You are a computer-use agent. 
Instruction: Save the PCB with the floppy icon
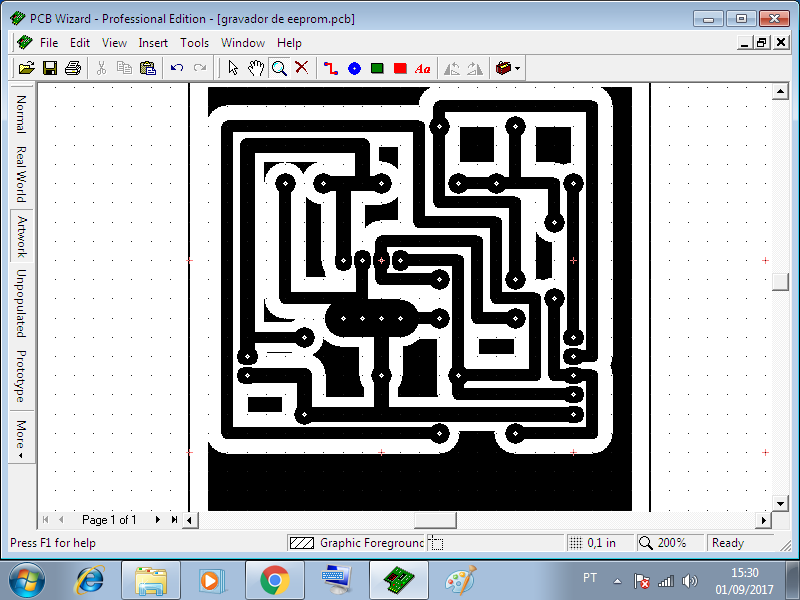[x=49, y=68]
